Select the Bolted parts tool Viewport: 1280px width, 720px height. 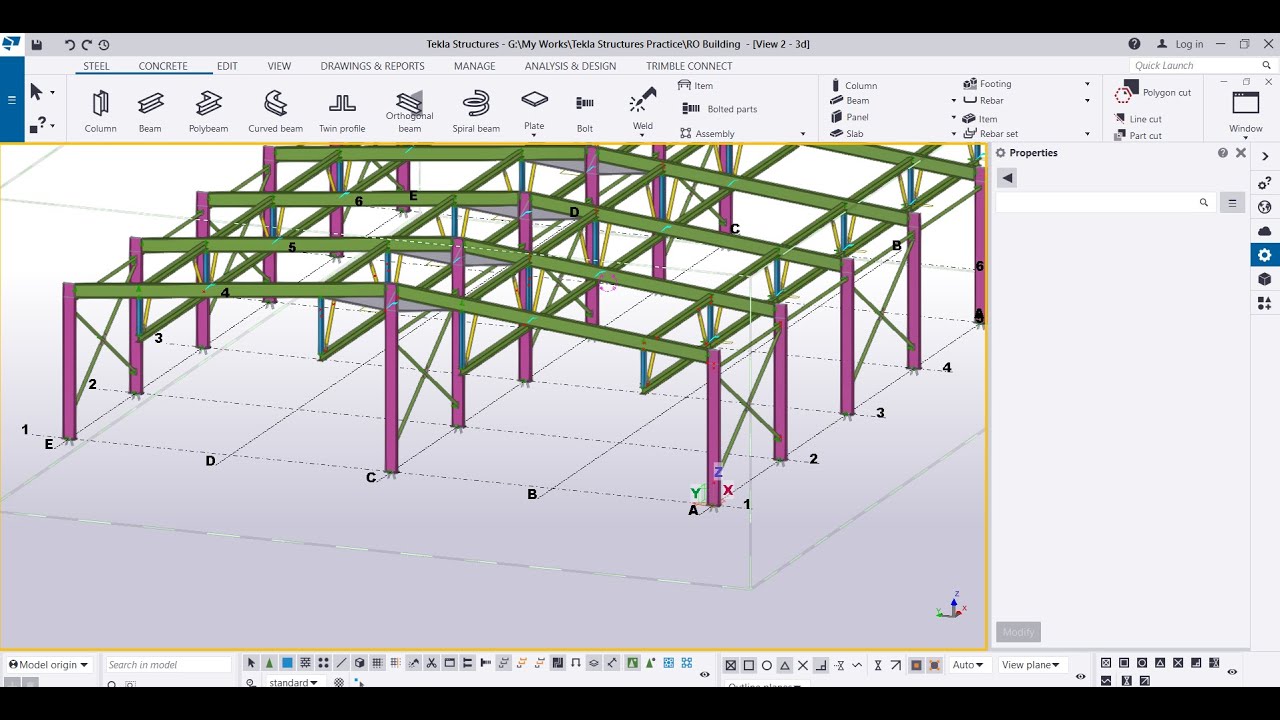tap(720, 109)
